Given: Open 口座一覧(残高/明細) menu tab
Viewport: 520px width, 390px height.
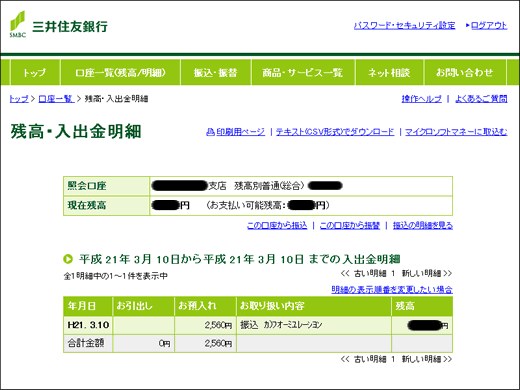Looking at the screenshot, I should click(x=120, y=72).
